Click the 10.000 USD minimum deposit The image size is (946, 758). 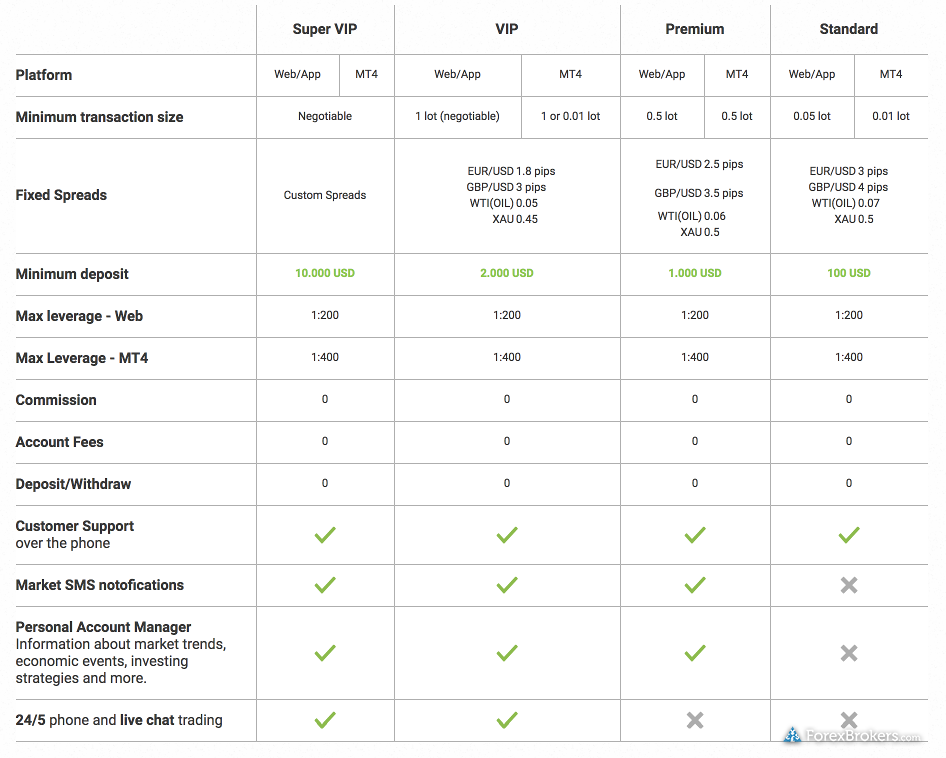pos(325,273)
